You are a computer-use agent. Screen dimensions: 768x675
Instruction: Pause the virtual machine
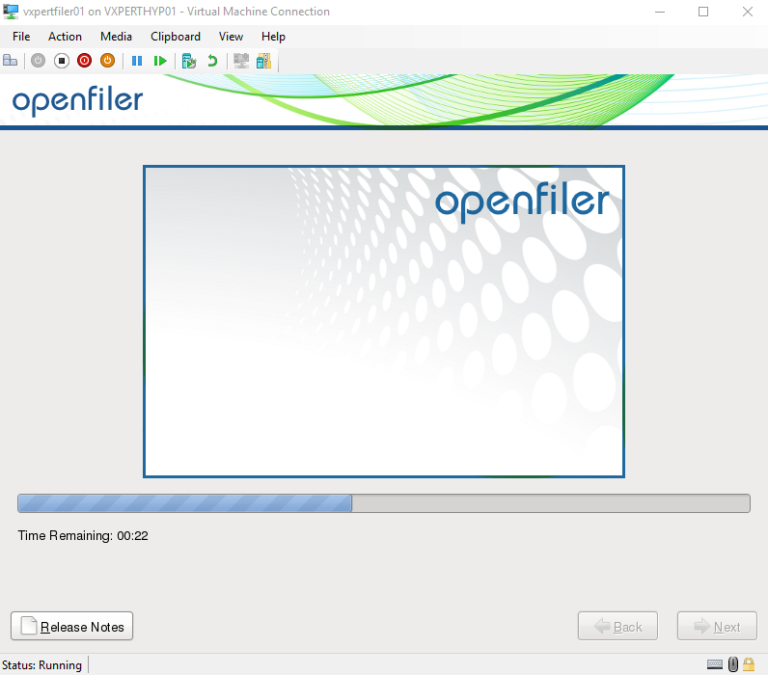pyautogui.click(x=137, y=61)
